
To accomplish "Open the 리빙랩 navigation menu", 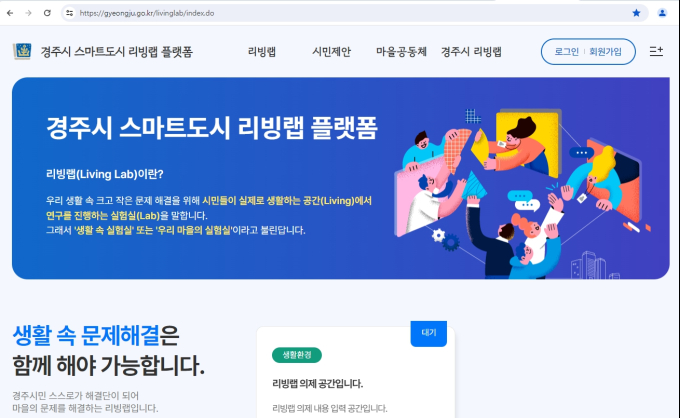I will pyautogui.click(x=262, y=52).
